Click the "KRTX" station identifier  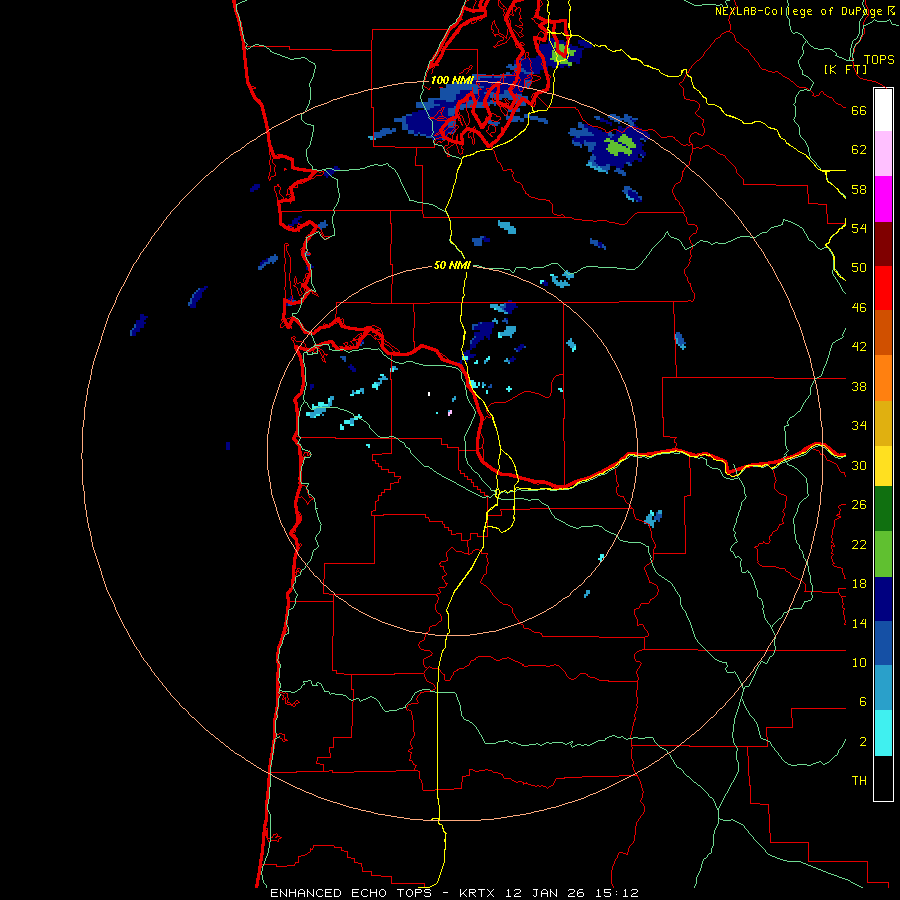(x=479, y=893)
